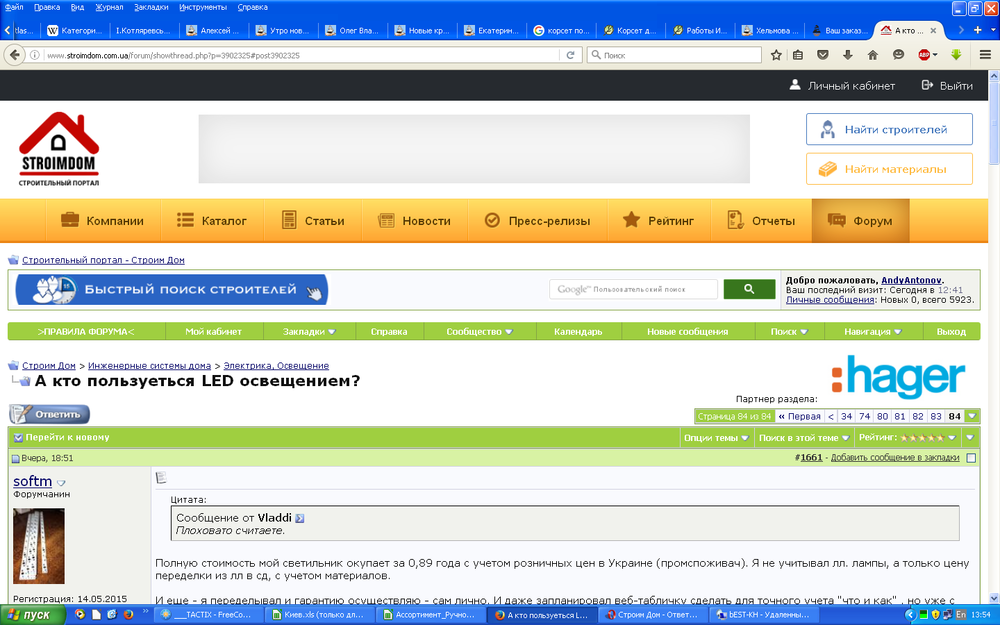The width and height of the screenshot is (1000, 625).
Task: Click the Google custom search input field
Action: coord(633,289)
